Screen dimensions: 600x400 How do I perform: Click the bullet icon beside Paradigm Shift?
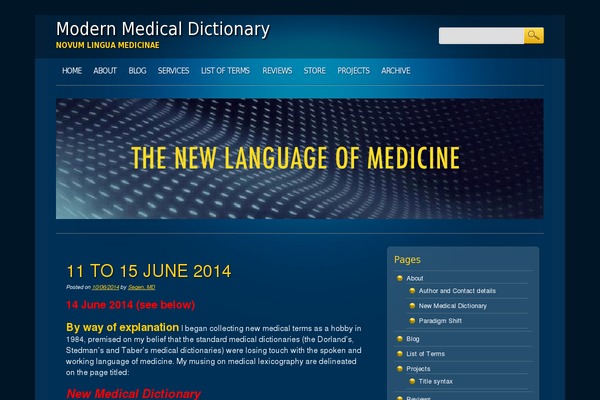(x=412, y=321)
